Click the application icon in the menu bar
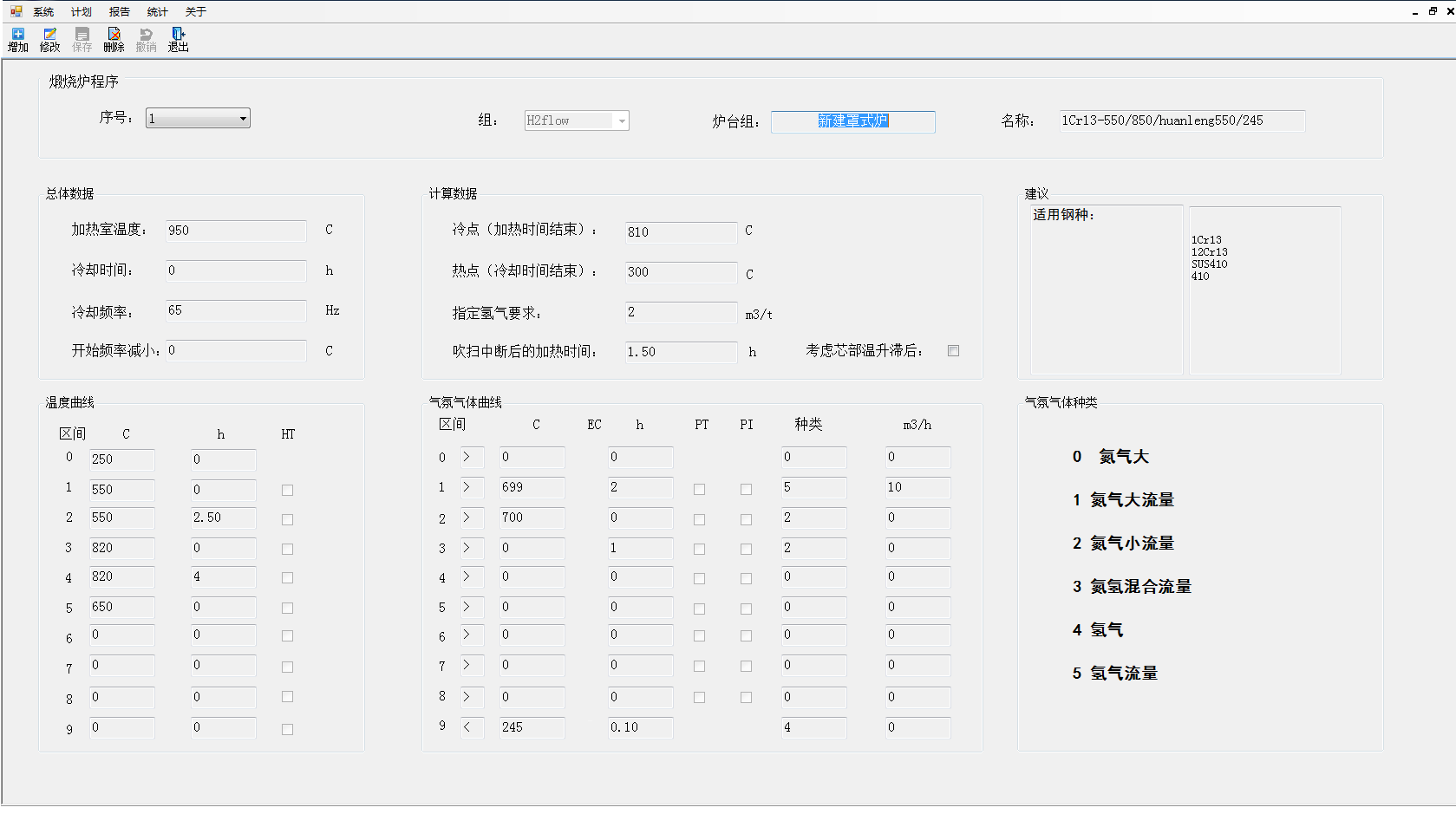The height and width of the screenshot is (814, 1456). [16, 11]
